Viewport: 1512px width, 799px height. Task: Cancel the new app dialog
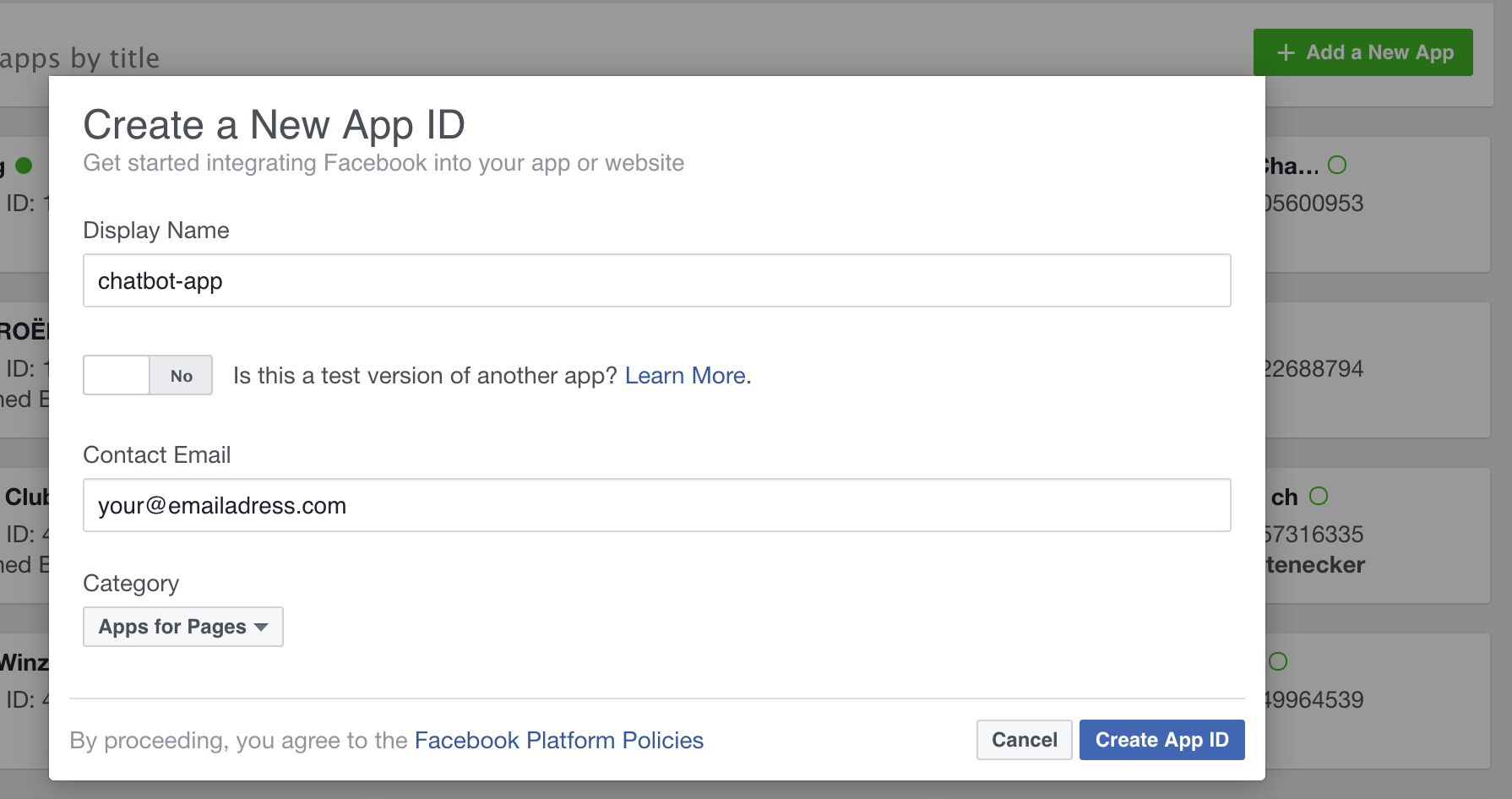click(x=1024, y=740)
